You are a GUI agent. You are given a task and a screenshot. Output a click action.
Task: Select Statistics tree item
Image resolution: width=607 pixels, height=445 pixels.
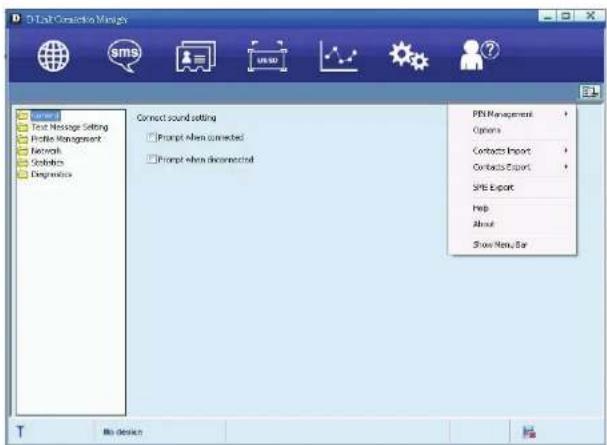[47, 163]
